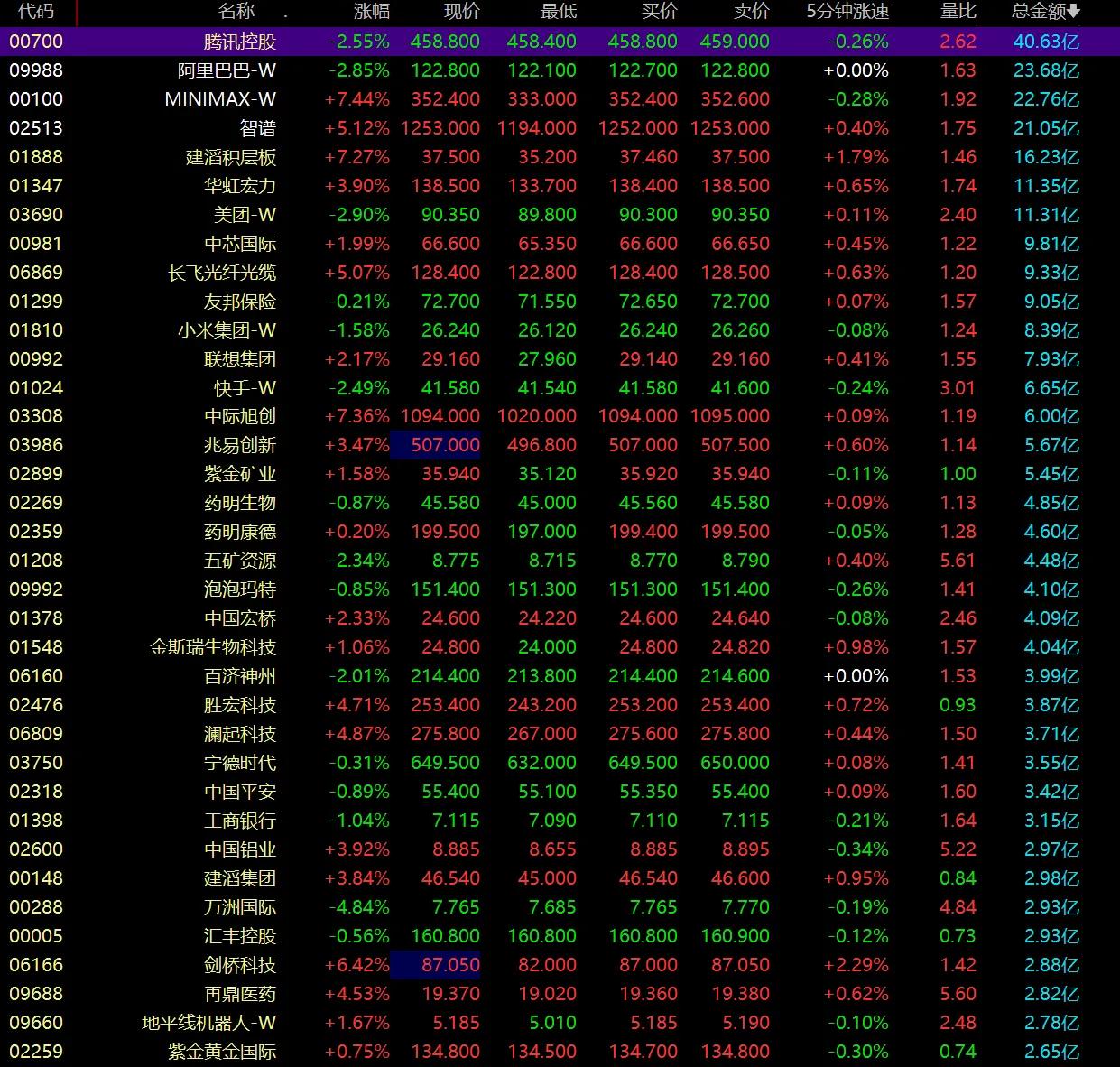
Task: Select stock 中际旭创
Action: pos(240,416)
